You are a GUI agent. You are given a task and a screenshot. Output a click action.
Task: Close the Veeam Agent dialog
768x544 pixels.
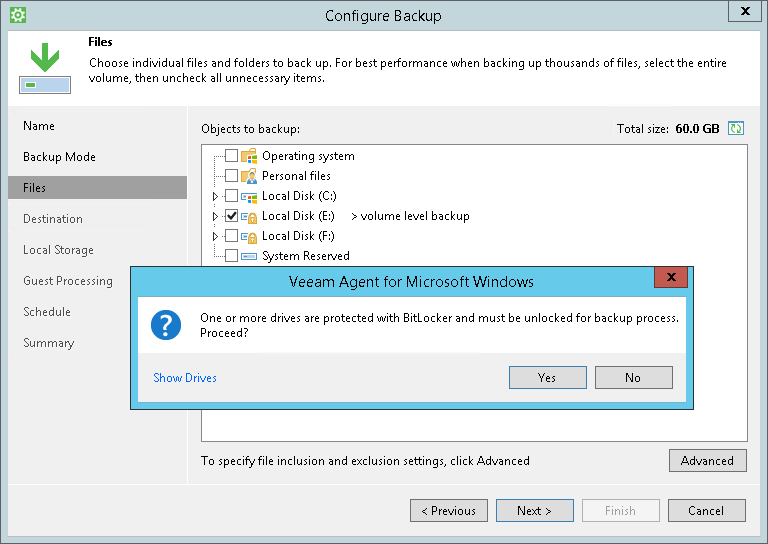coord(671,277)
